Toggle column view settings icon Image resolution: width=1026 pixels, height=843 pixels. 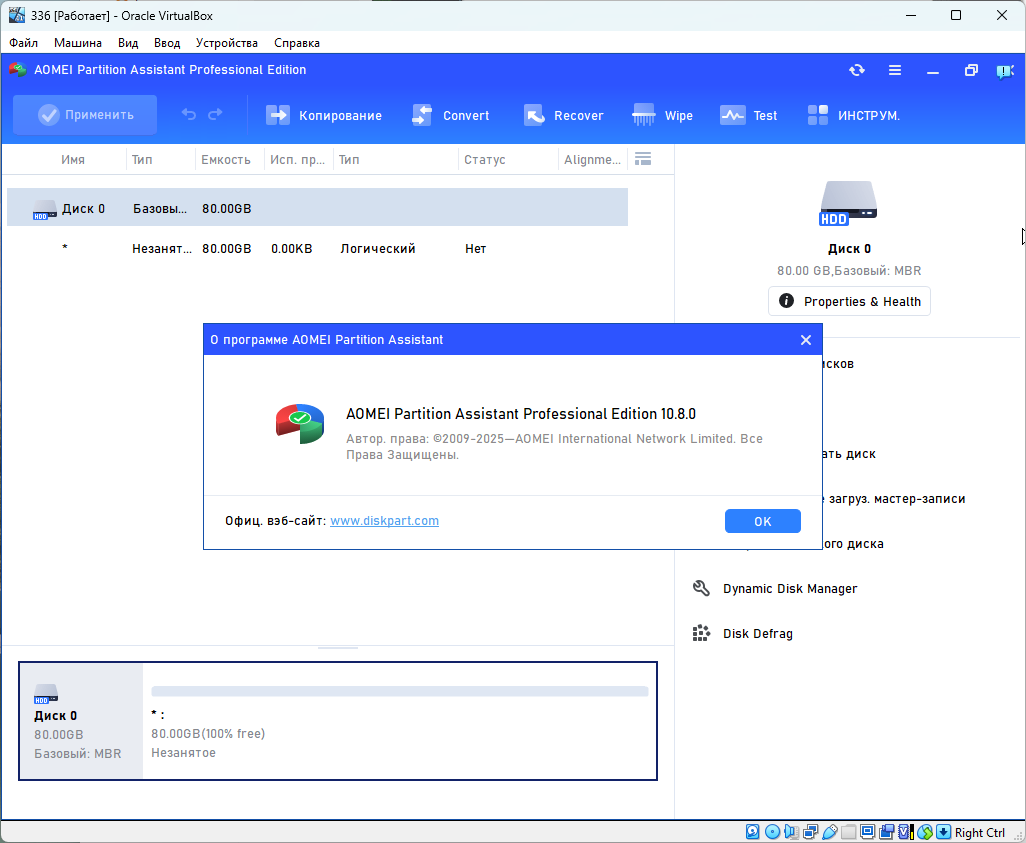[643, 159]
